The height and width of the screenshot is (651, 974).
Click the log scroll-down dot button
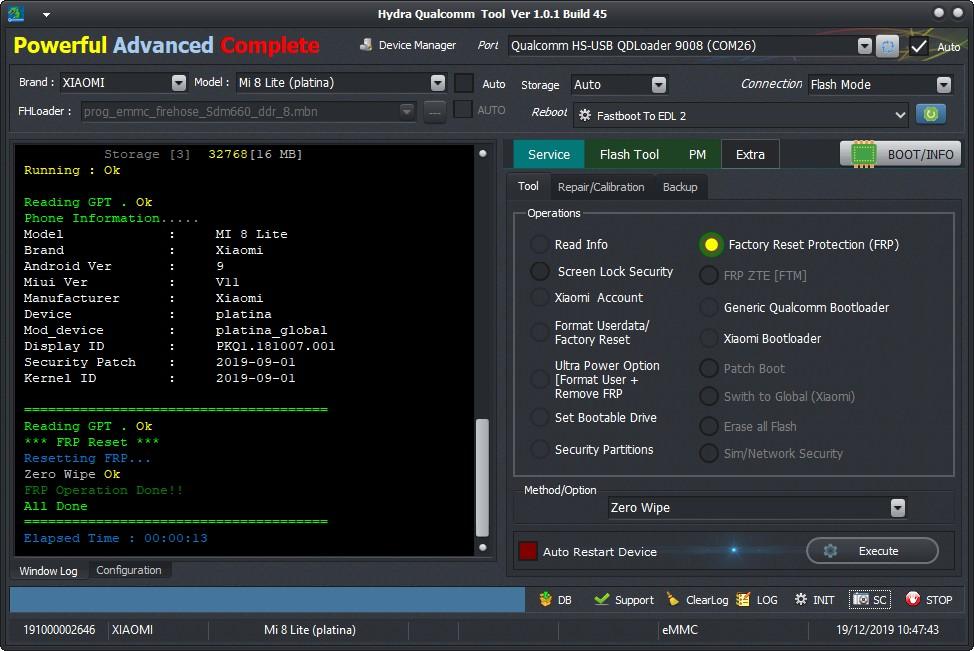pos(483,547)
